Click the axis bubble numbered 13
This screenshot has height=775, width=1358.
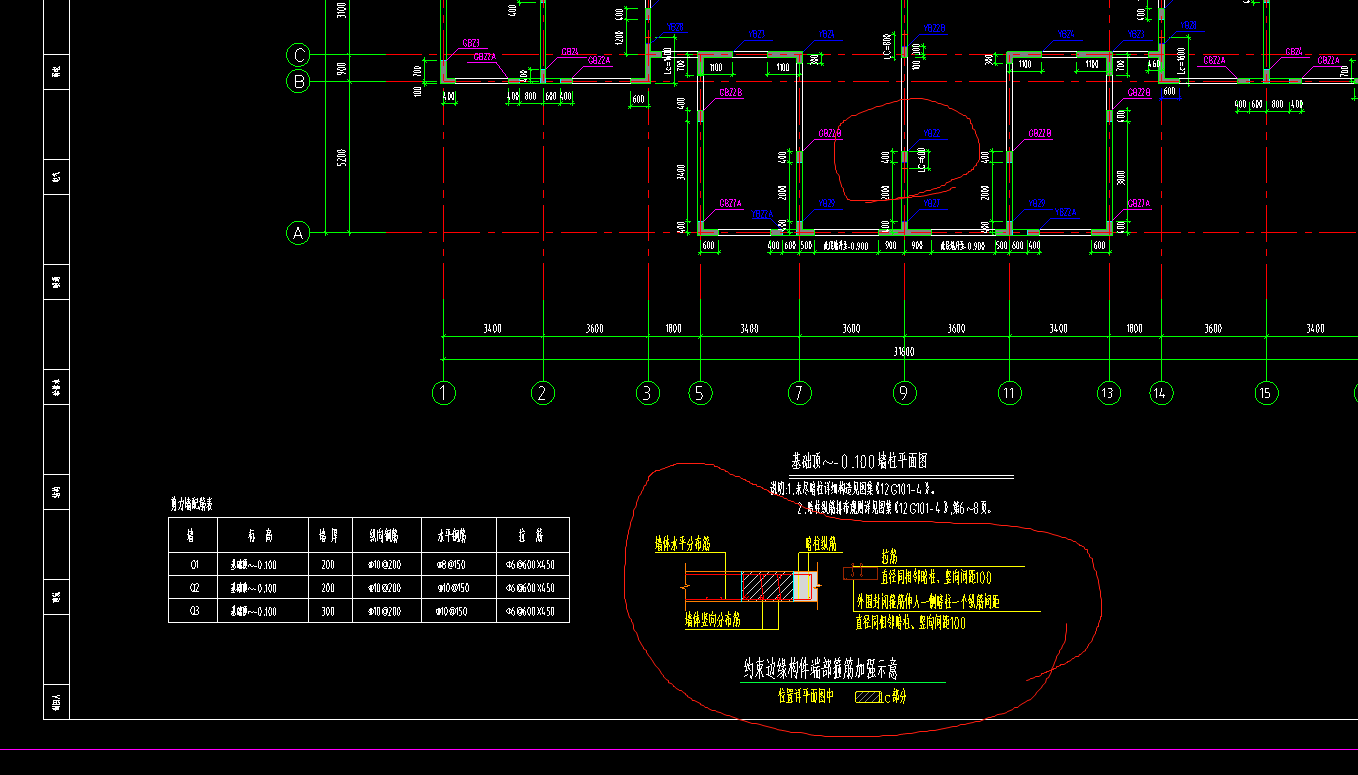(1107, 393)
